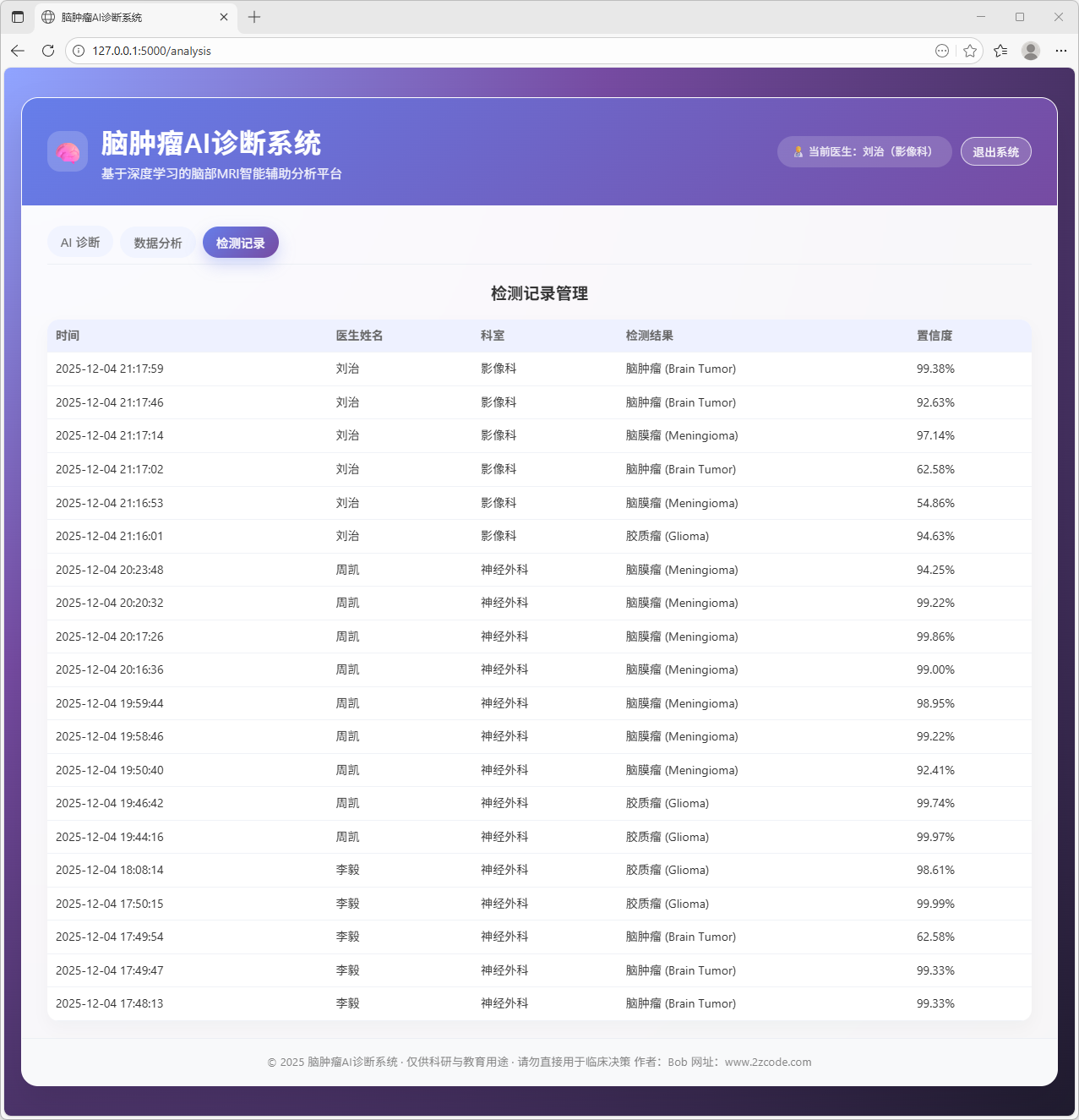This screenshot has height=1120, width=1079.
Task: Switch to the AI 诊断 tab
Action: pos(80,243)
